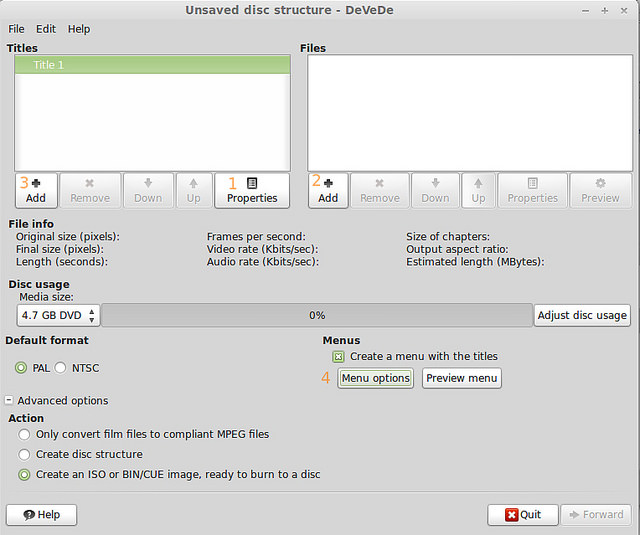Open the Media size 4.7 GB DVD dropdown
This screenshot has height=535, width=640.
point(58,315)
